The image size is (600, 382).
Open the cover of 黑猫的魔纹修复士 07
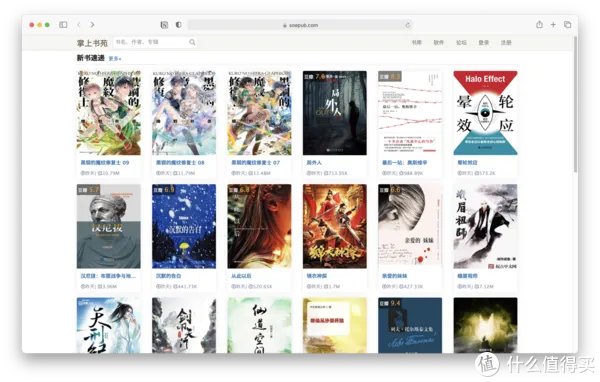pyautogui.click(x=259, y=113)
